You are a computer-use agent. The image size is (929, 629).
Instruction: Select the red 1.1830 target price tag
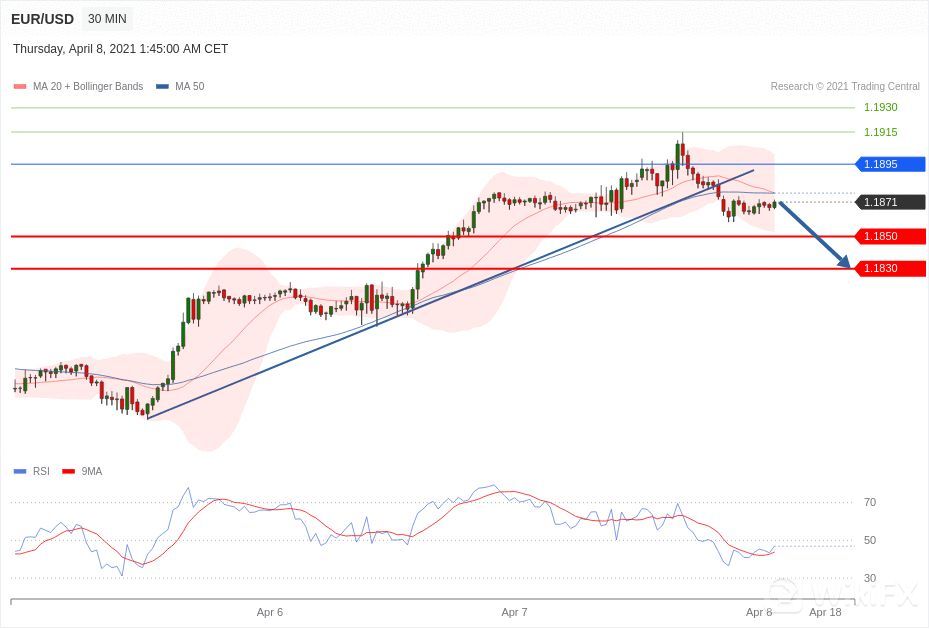click(x=890, y=268)
